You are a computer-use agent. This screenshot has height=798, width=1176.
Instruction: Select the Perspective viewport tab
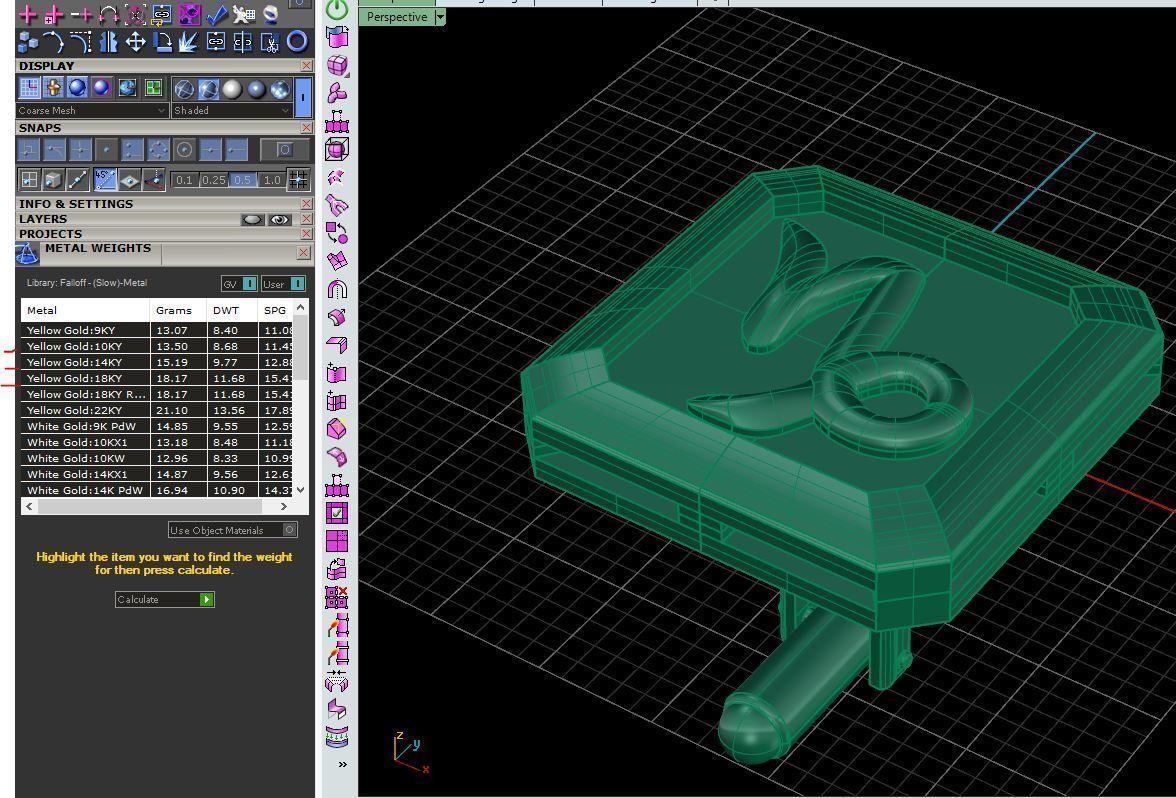coord(397,16)
